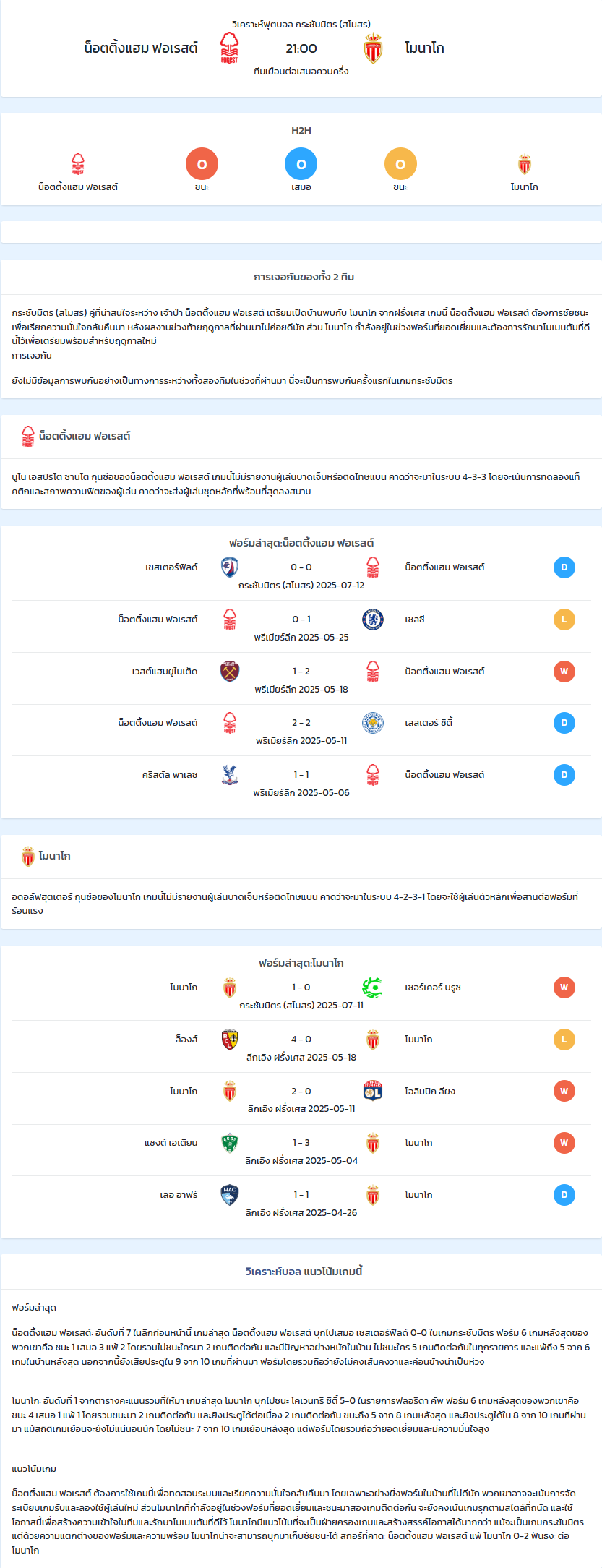Click the Lens club badge
This screenshot has width=602, height=1568.
pos(230,1040)
